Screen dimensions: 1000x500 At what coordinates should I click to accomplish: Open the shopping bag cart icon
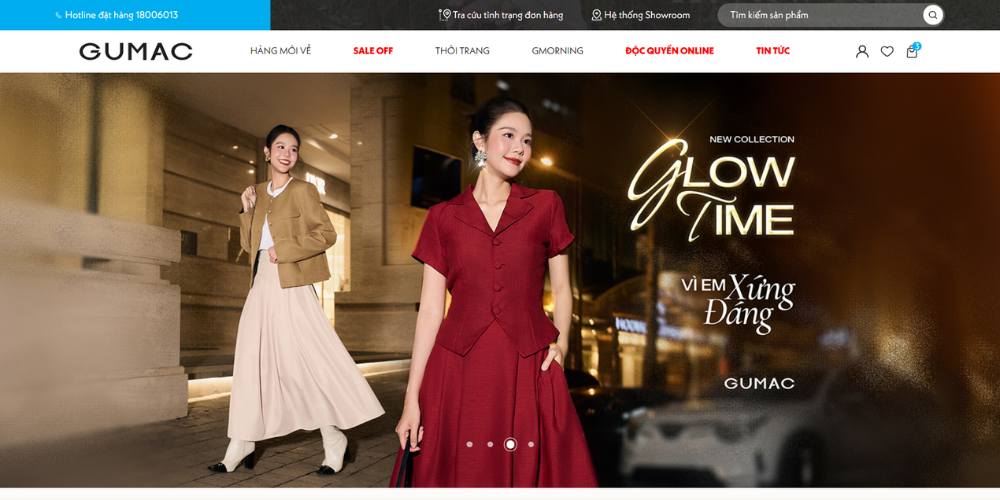coord(912,52)
